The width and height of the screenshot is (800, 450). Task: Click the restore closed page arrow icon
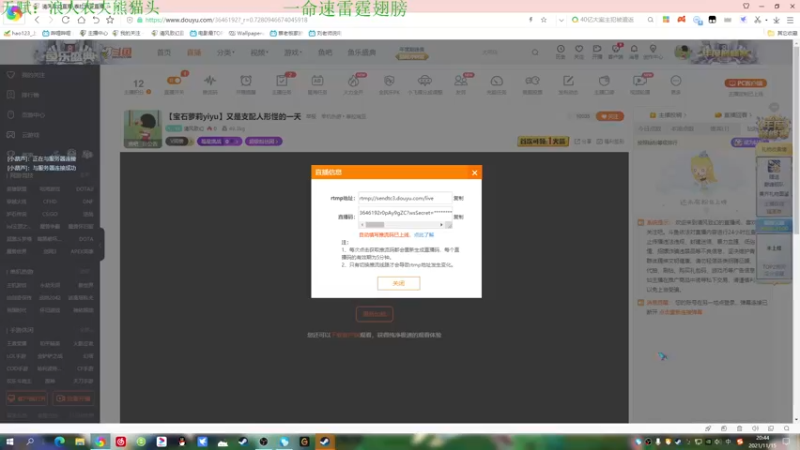(96, 20)
